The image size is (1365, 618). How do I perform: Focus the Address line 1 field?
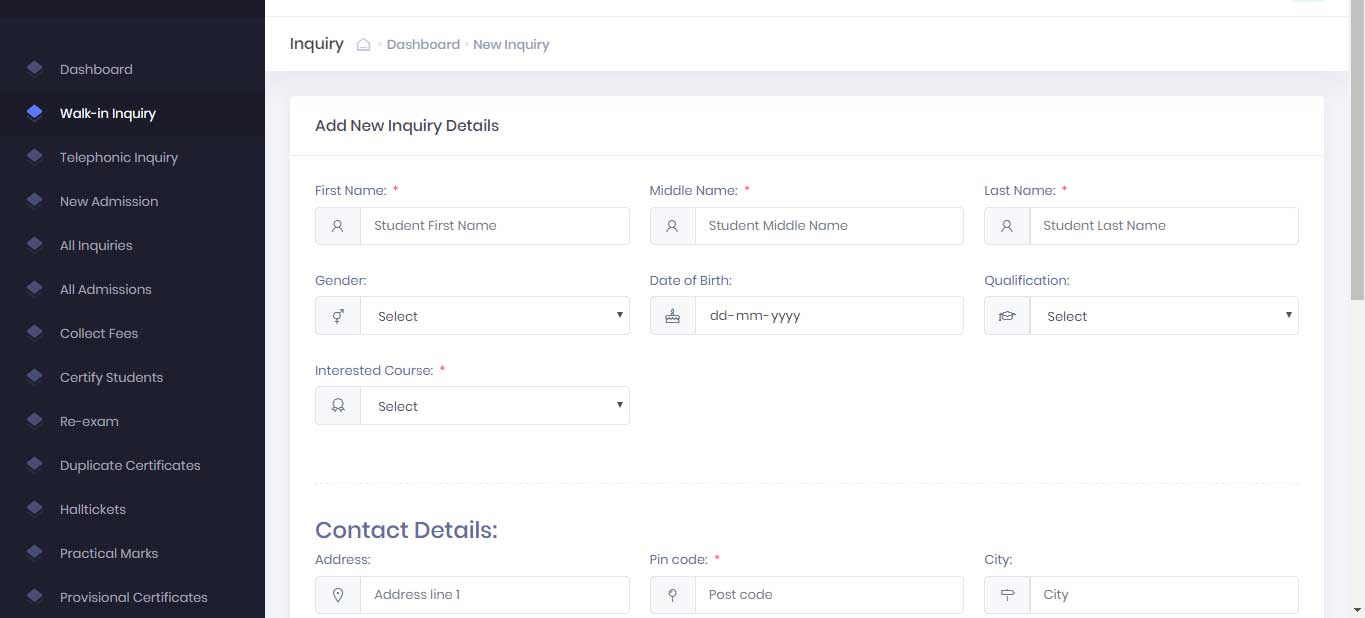pos(495,595)
